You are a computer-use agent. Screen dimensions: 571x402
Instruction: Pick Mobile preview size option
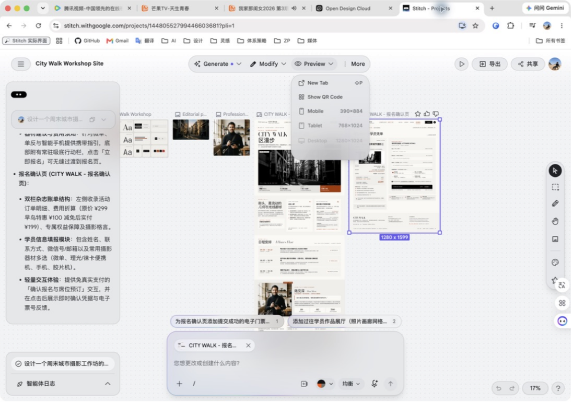330,111
